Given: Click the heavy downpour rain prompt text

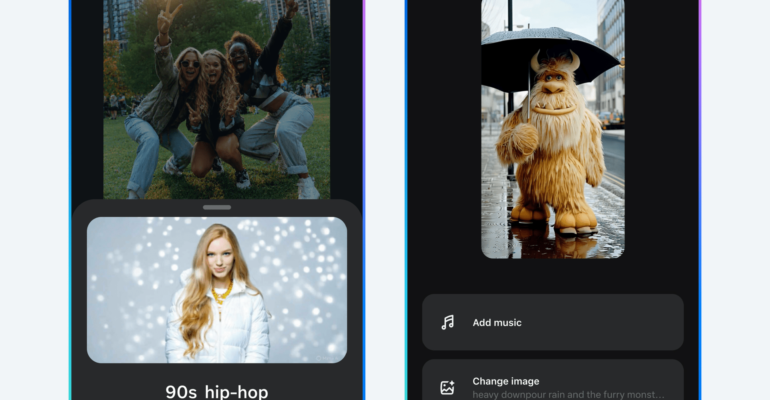Looking at the screenshot, I should pos(568,395).
